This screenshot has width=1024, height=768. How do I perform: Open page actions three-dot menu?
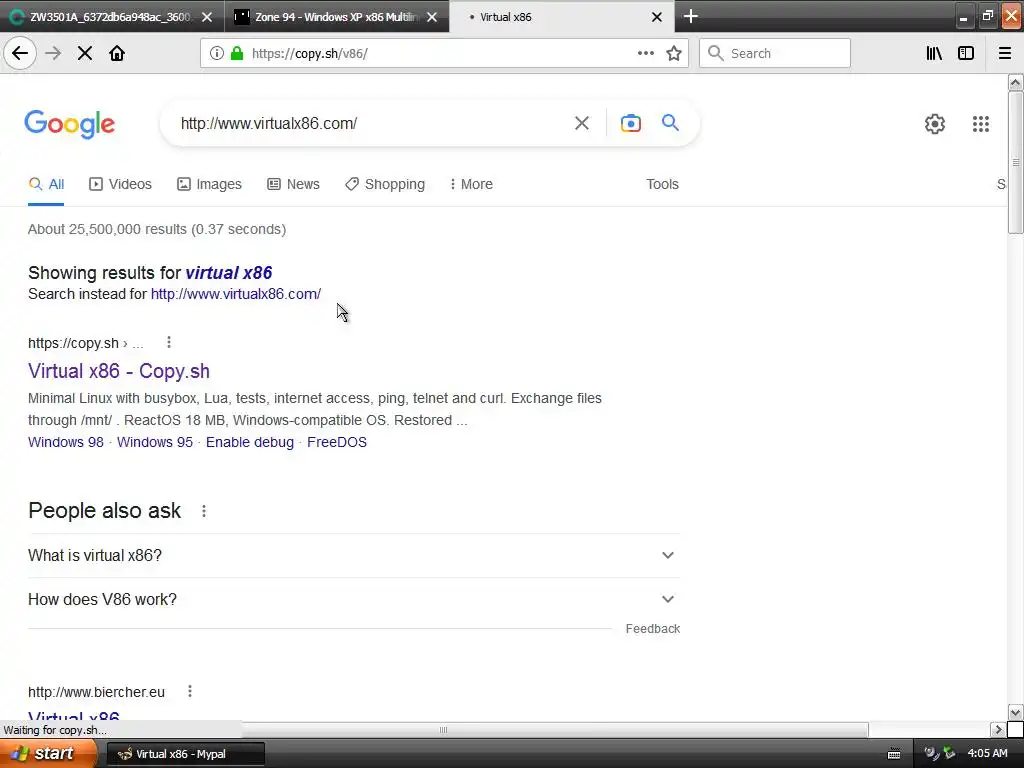pos(645,54)
